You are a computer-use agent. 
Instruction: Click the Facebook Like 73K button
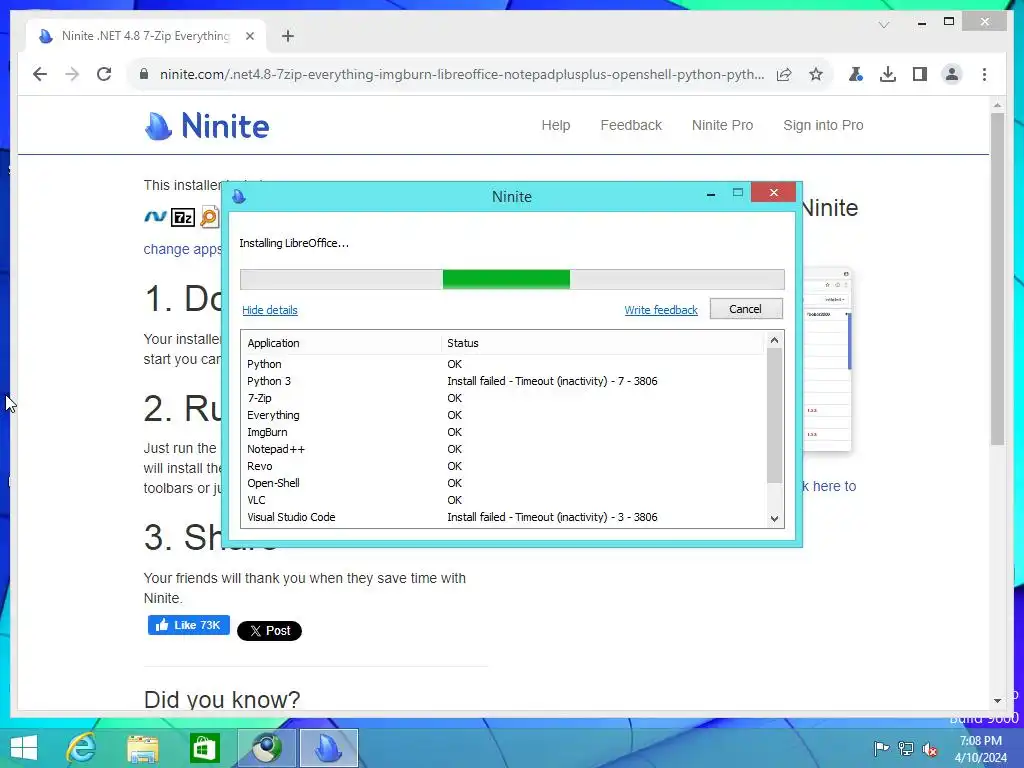[188, 625]
